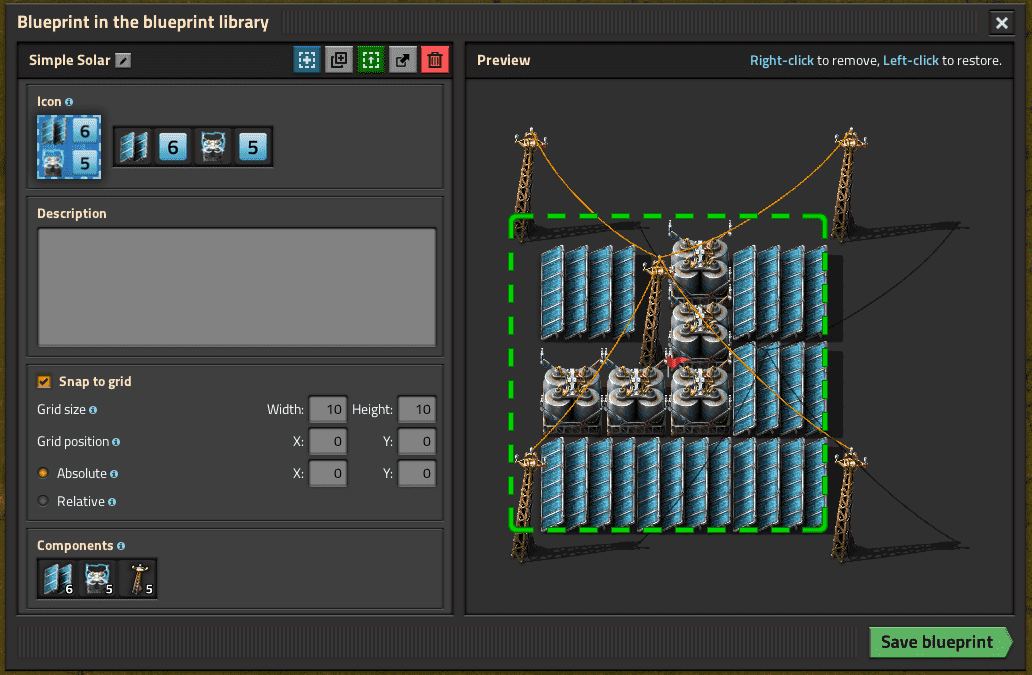The image size is (1032, 675).
Task: Close the blueprint library window
Action: coord(1002,23)
